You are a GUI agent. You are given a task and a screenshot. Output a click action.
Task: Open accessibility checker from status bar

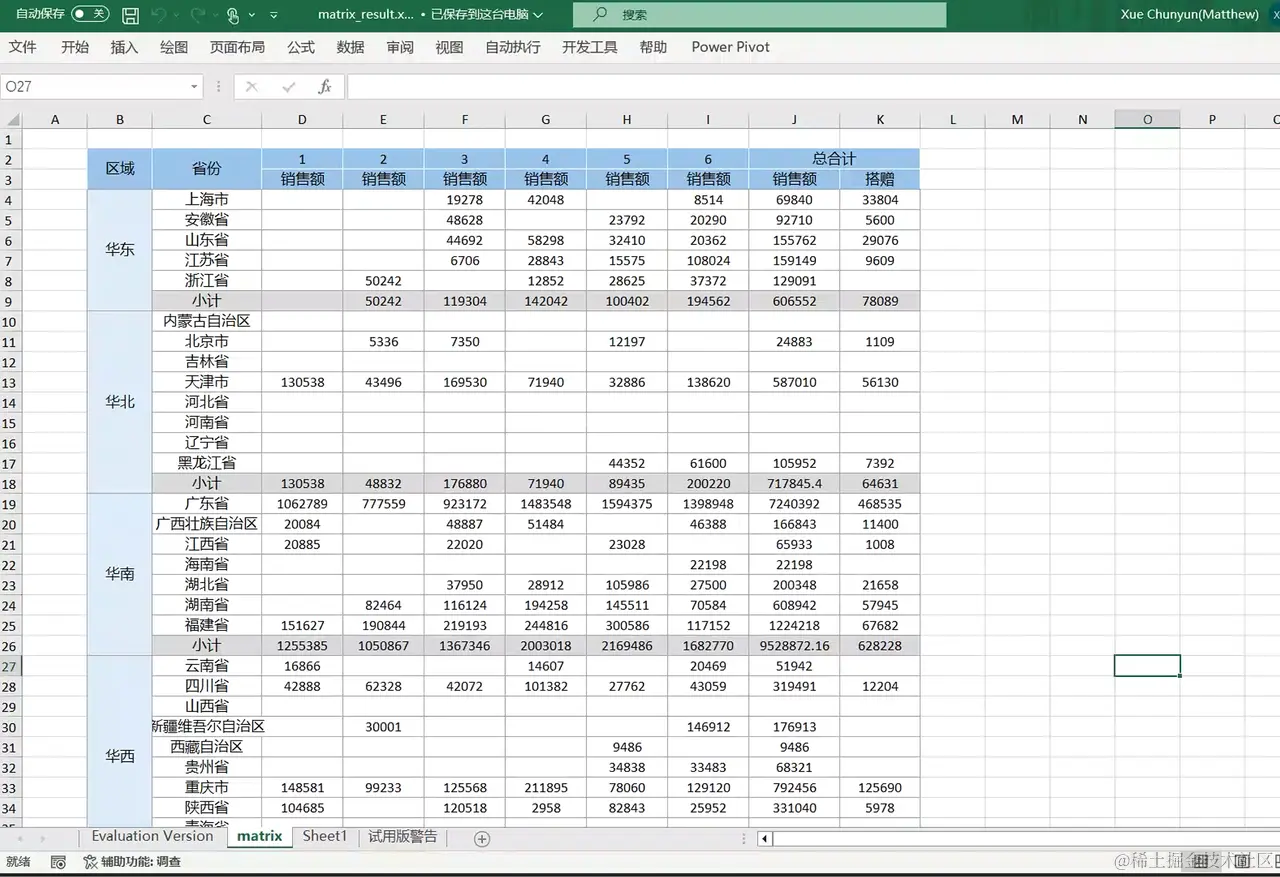click(x=132, y=862)
